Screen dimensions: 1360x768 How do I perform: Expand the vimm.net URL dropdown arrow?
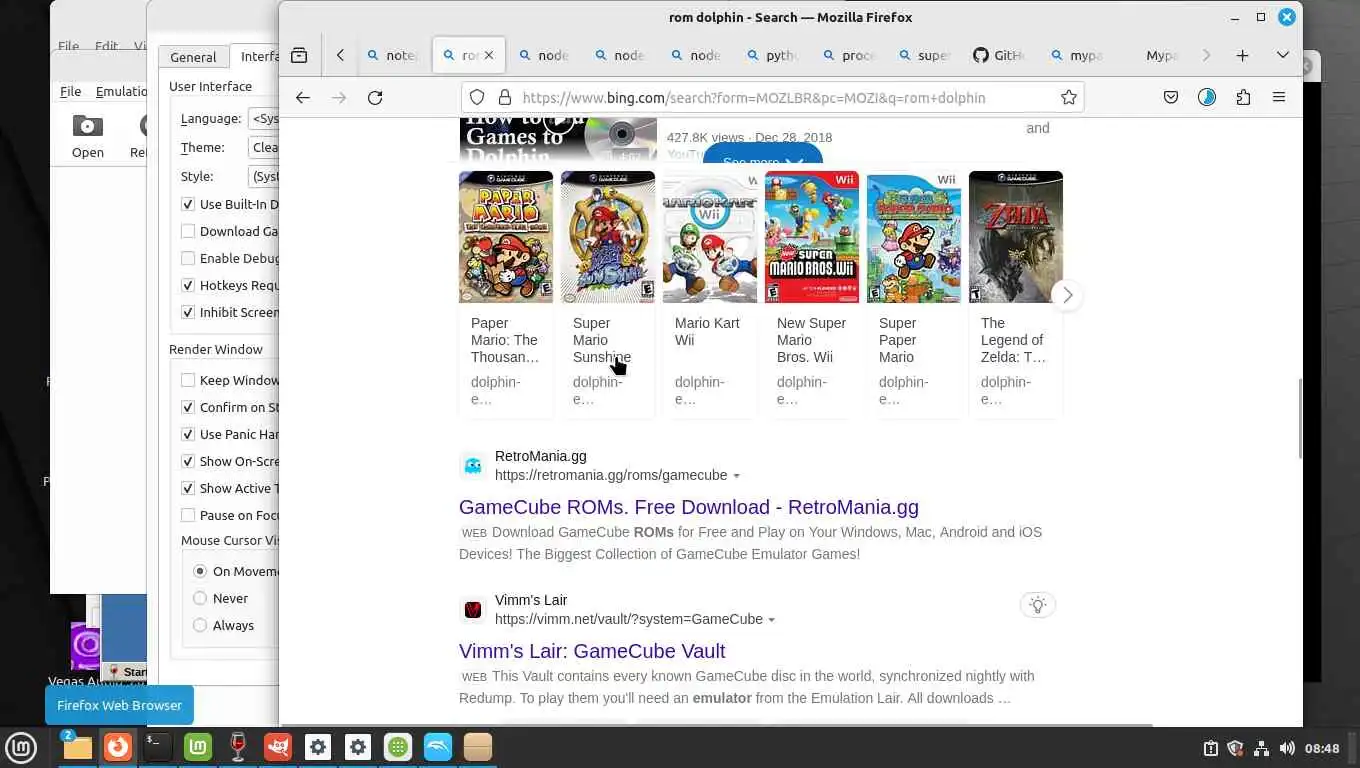(772, 620)
